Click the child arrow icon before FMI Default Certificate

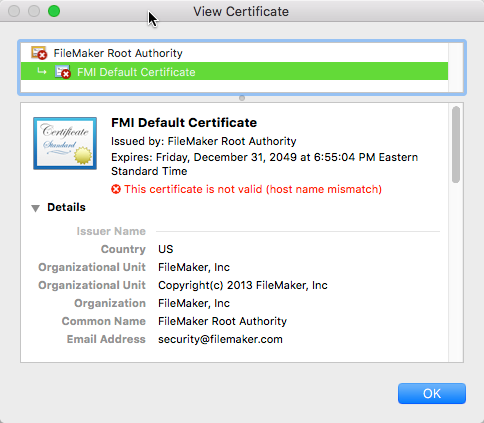coord(42,71)
